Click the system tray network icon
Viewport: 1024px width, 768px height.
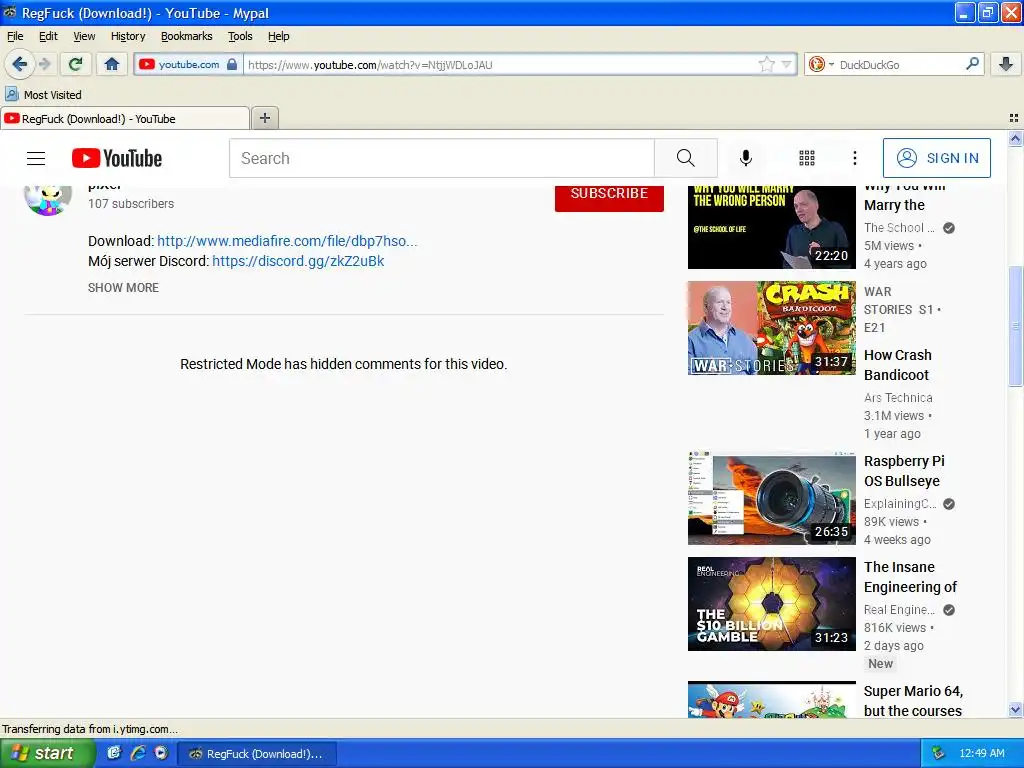click(x=938, y=753)
